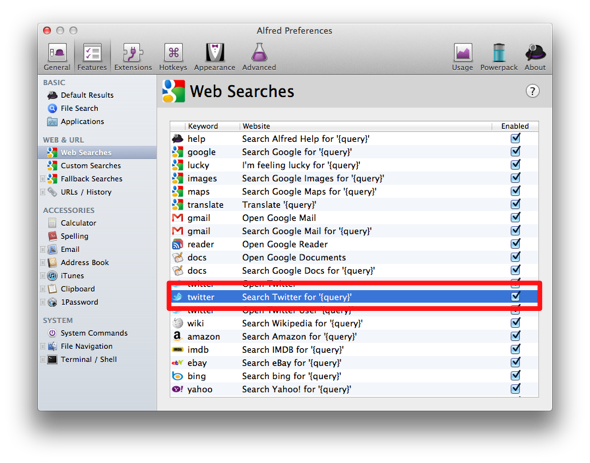
Task: Click the amazon row icon
Action: point(177,336)
